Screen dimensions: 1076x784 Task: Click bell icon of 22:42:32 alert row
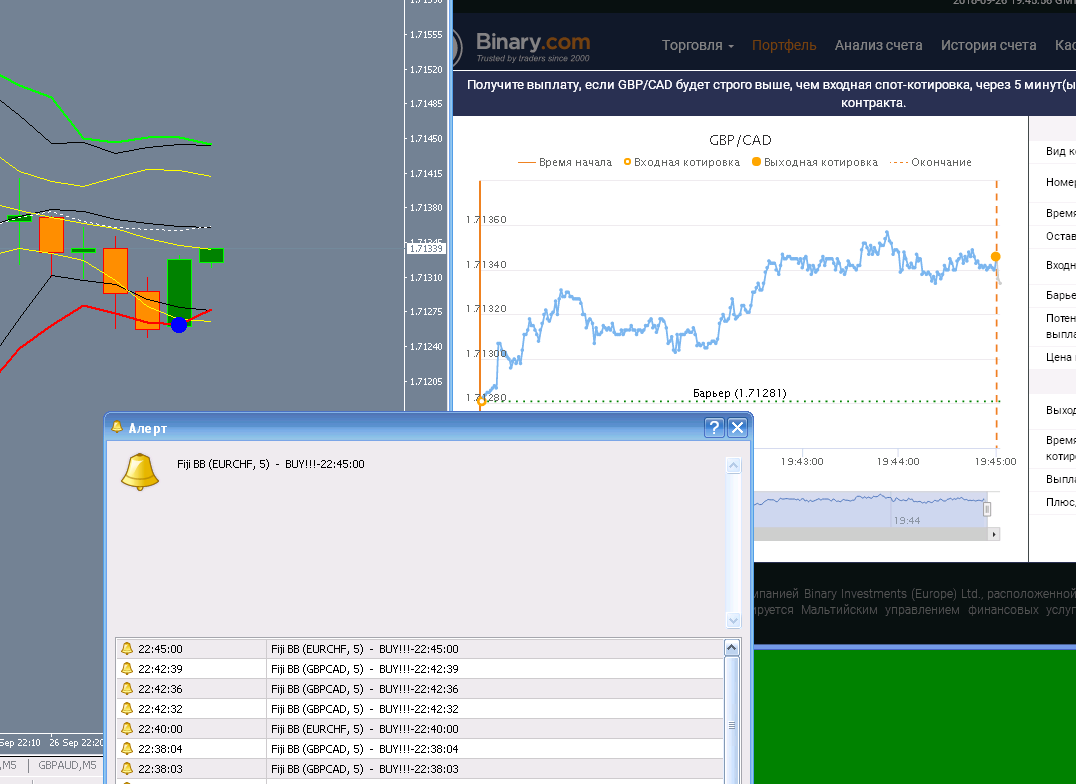click(x=127, y=708)
